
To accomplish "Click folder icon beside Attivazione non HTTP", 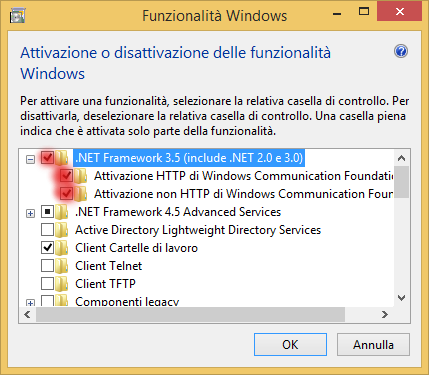I will [80, 194].
